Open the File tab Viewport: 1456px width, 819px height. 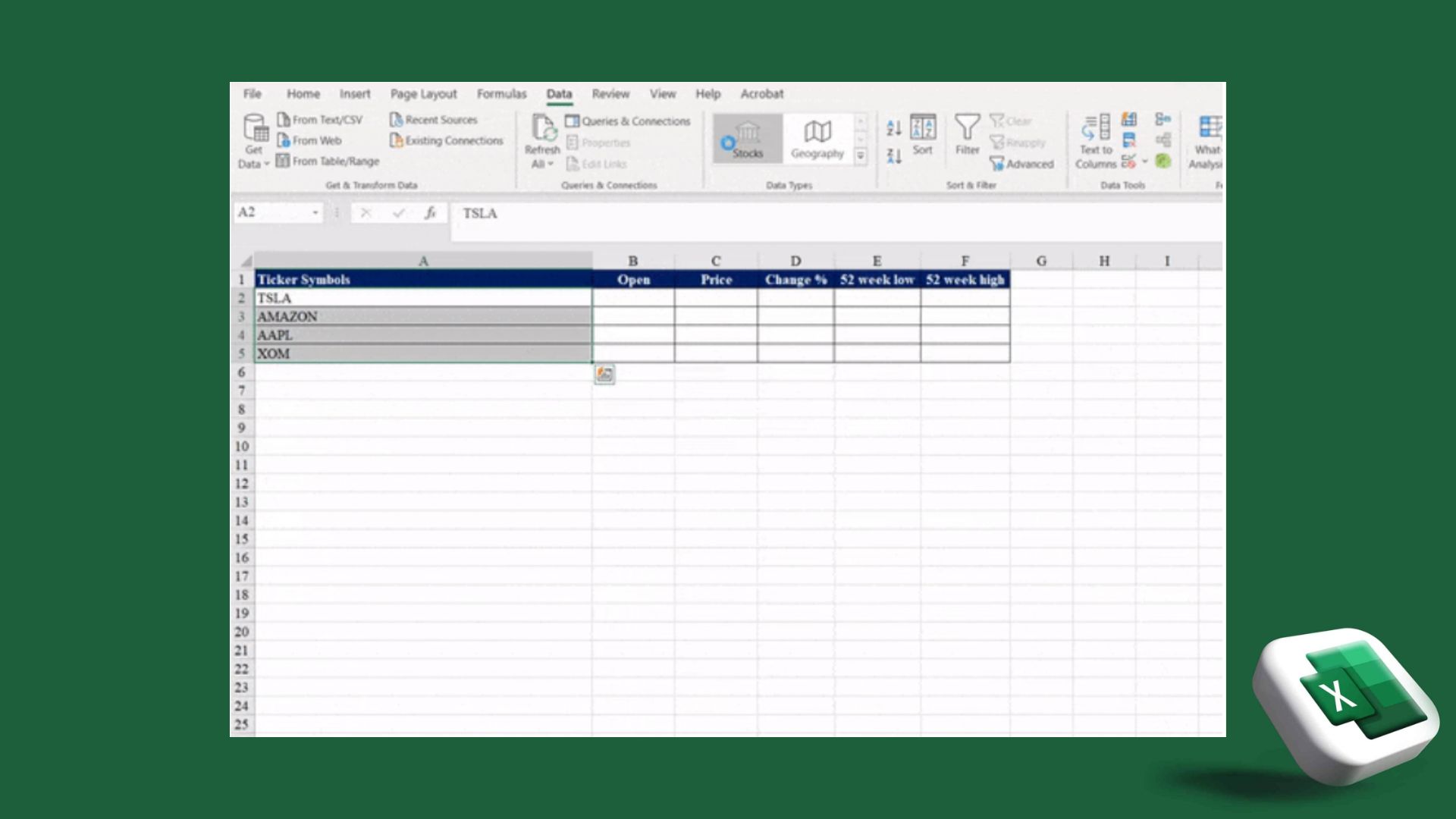pos(253,94)
